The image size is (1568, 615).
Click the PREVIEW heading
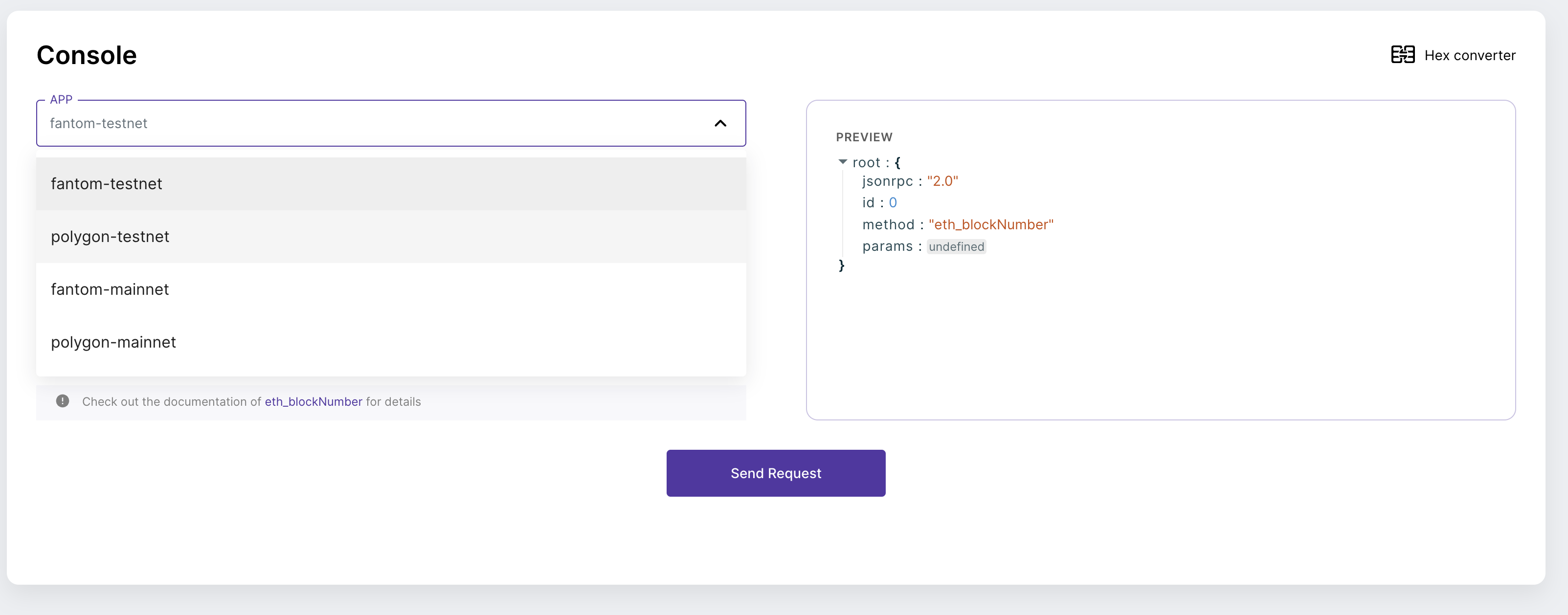point(864,137)
